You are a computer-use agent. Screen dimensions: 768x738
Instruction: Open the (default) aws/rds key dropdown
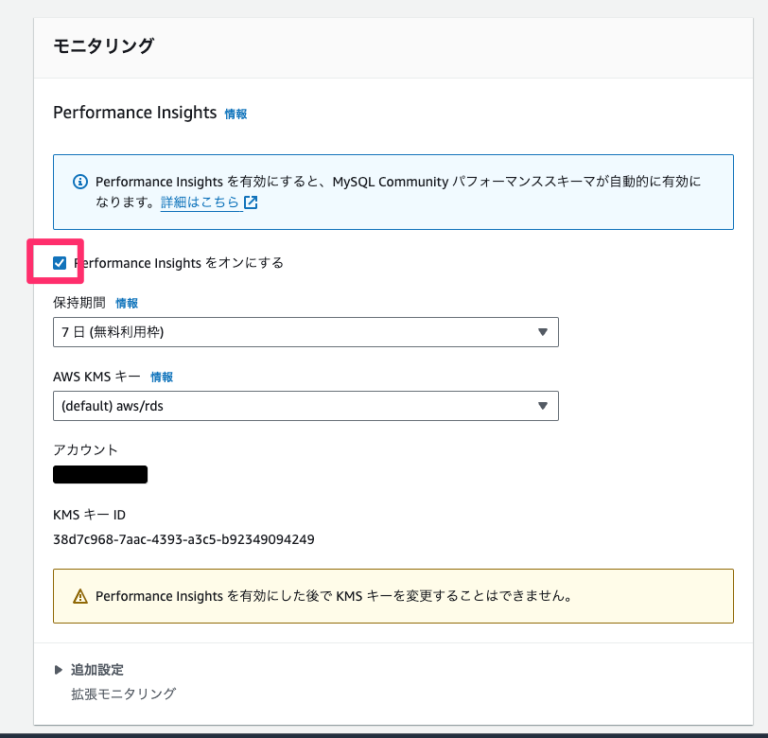306,405
